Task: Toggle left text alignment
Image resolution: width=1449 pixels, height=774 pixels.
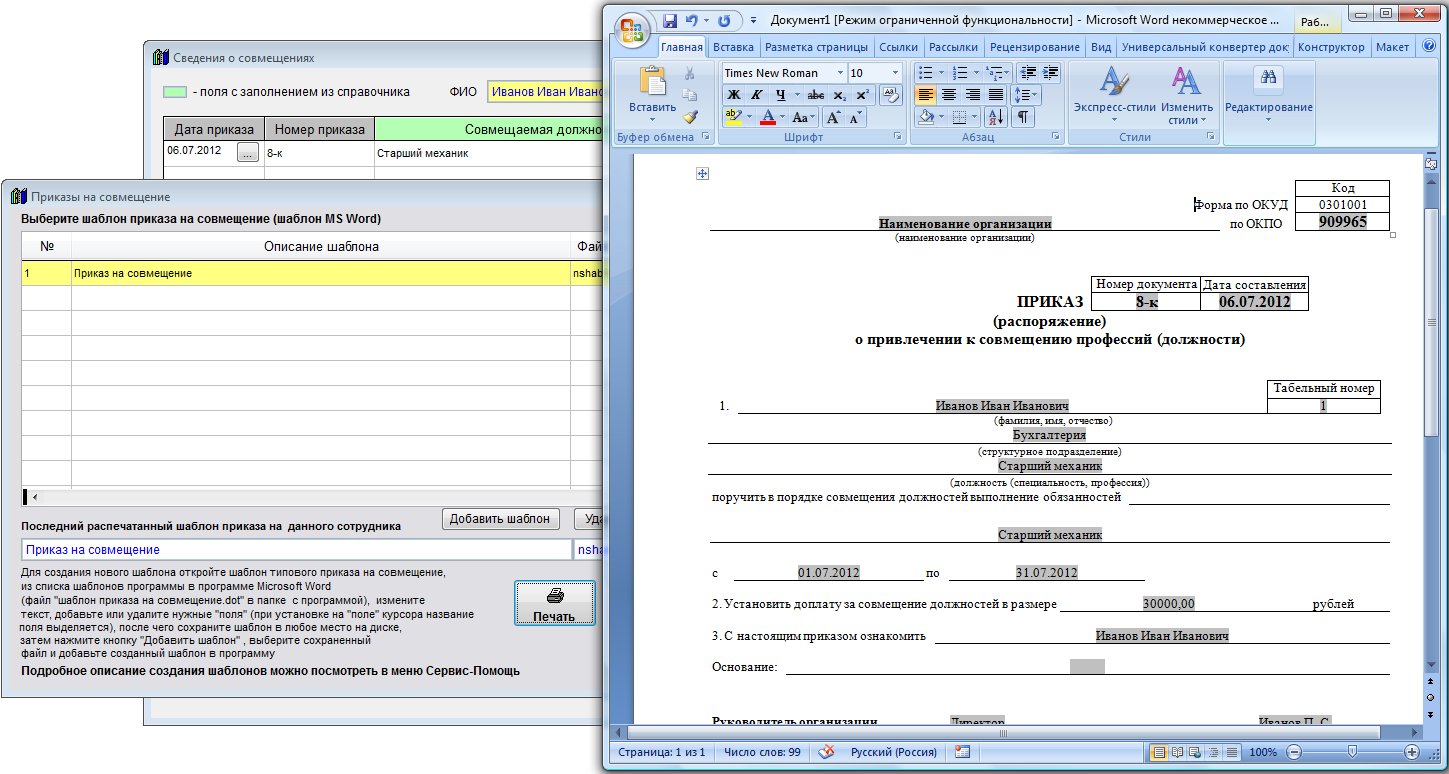Action: pos(926,95)
